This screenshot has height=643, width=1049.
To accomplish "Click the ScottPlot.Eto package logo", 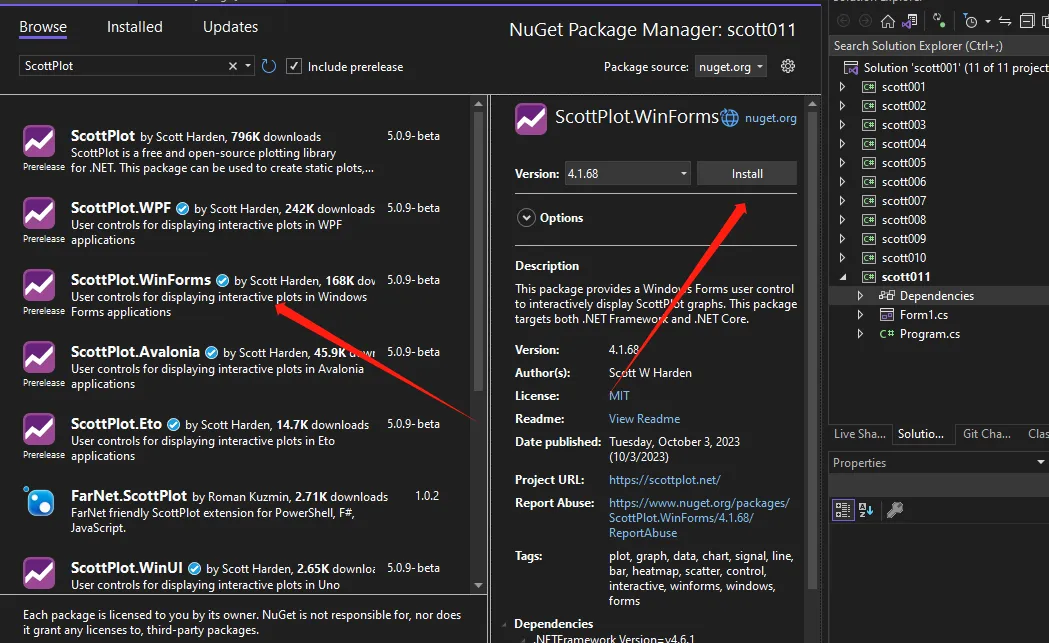I will pyautogui.click(x=39, y=430).
